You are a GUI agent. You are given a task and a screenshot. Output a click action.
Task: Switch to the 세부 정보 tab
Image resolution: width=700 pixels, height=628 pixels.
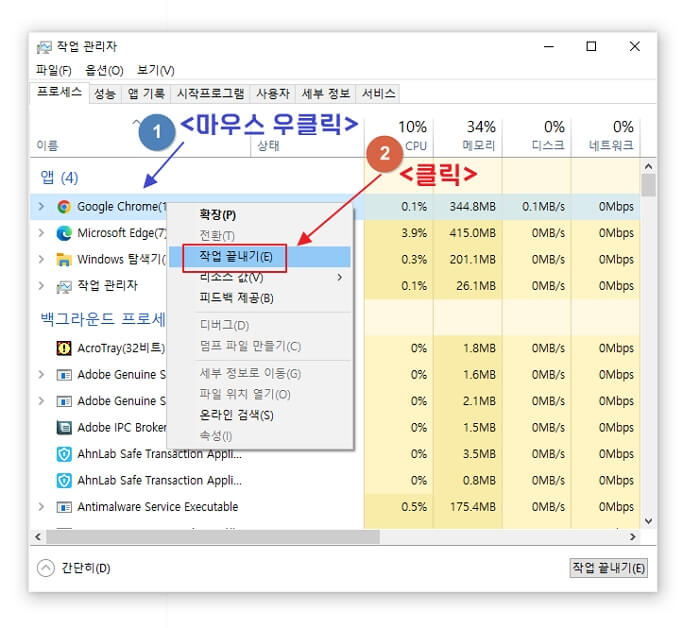(325, 94)
